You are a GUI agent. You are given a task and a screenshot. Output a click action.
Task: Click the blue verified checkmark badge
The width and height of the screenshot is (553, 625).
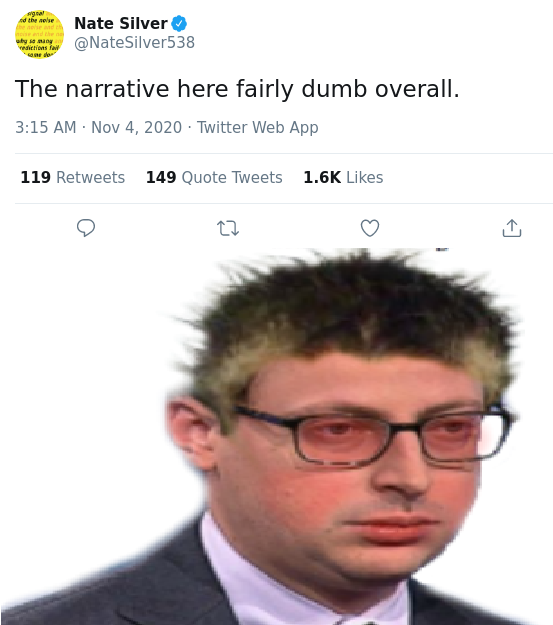(x=179, y=23)
